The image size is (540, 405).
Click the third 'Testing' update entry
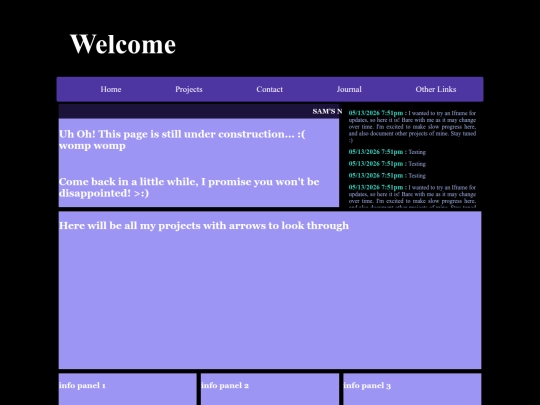(387, 175)
